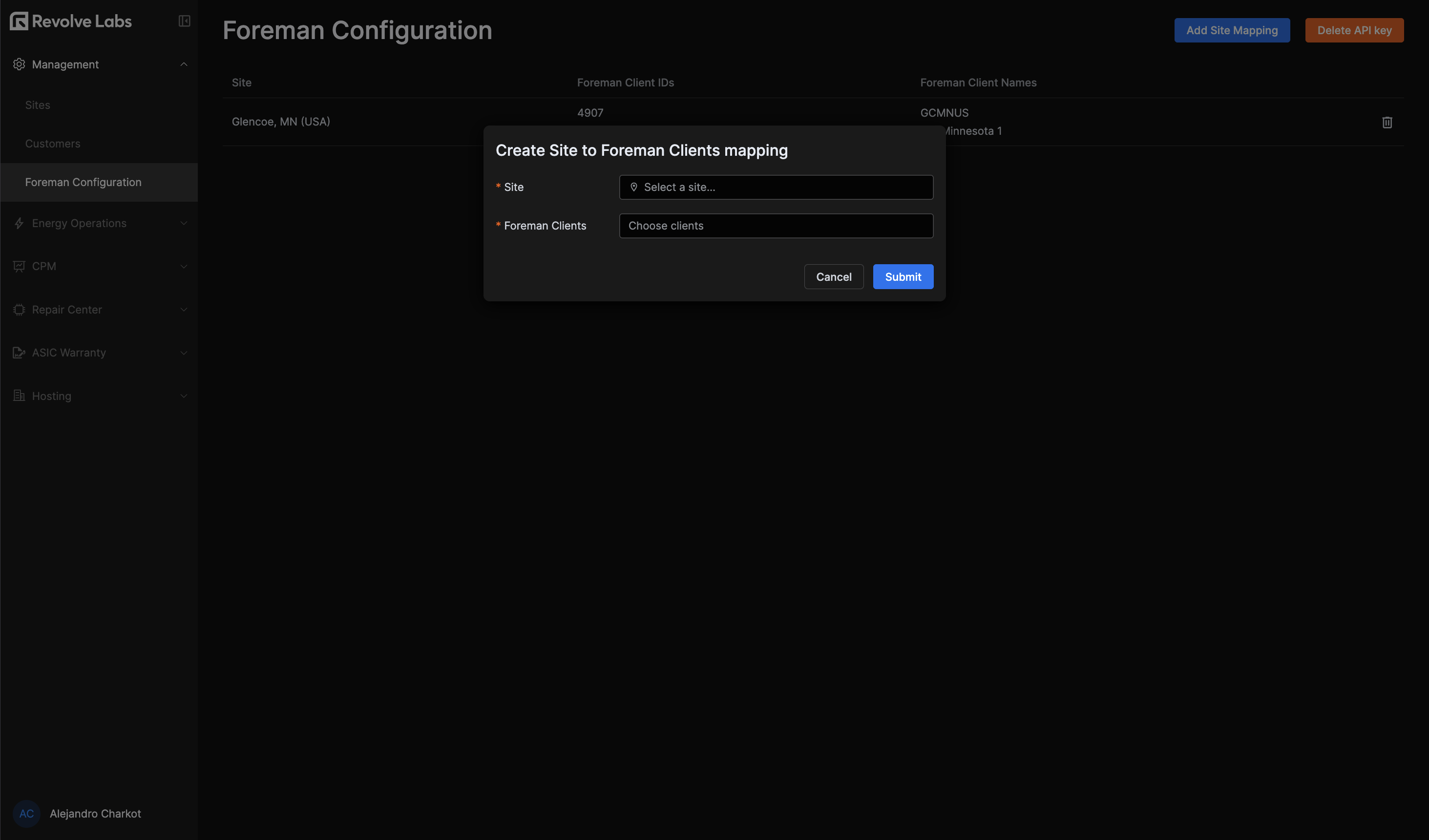Open the Customers menu item
1429x840 pixels.
[52, 144]
